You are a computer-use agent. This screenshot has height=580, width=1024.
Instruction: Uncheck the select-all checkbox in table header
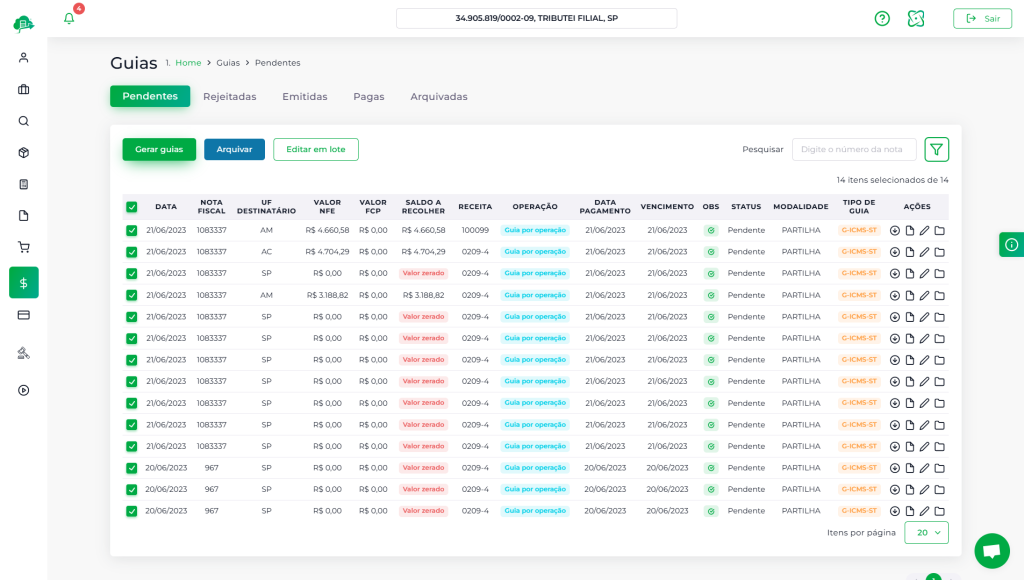click(132, 207)
